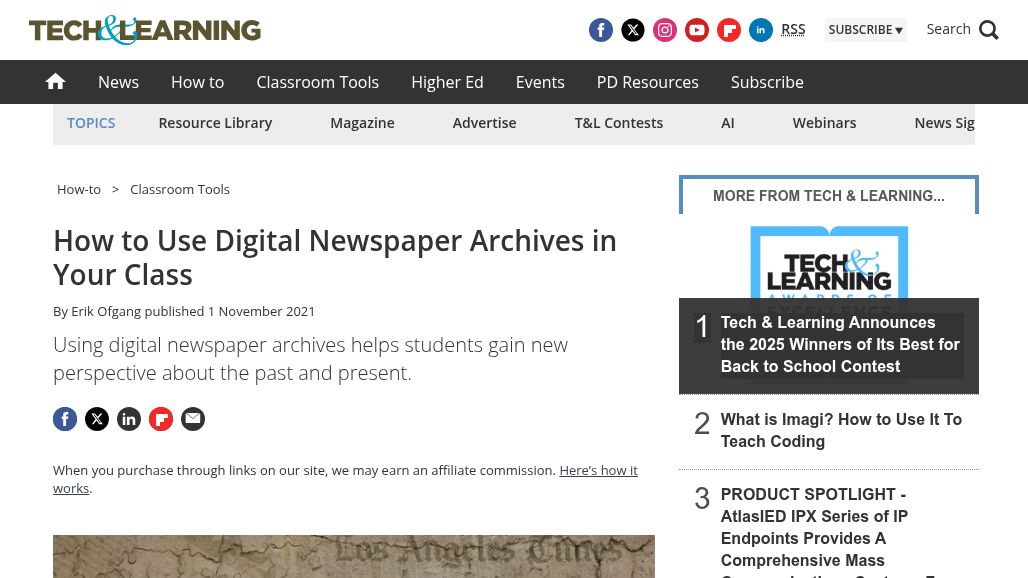Visit the Instagram profile from header
The height and width of the screenshot is (578, 1028).
665,30
